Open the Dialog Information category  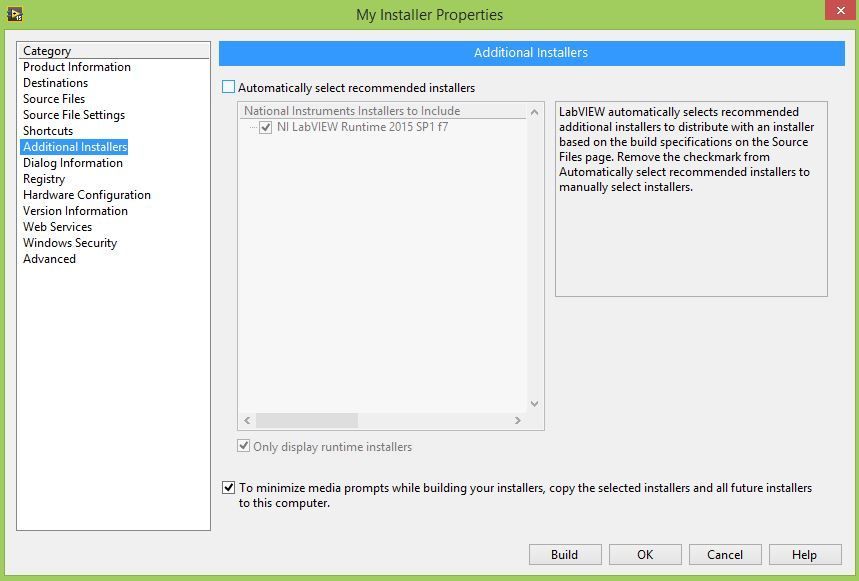(x=73, y=163)
